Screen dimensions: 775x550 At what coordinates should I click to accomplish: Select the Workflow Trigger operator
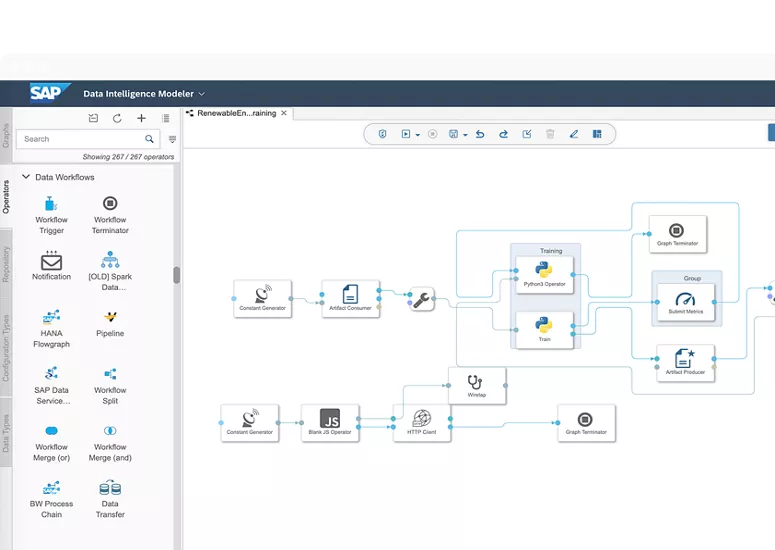(x=51, y=215)
